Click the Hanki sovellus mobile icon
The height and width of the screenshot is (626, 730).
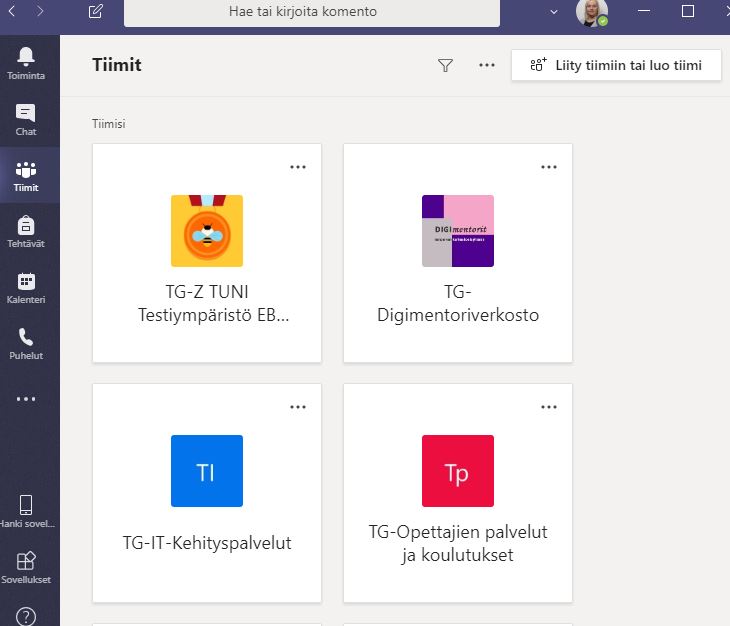[26, 510]
